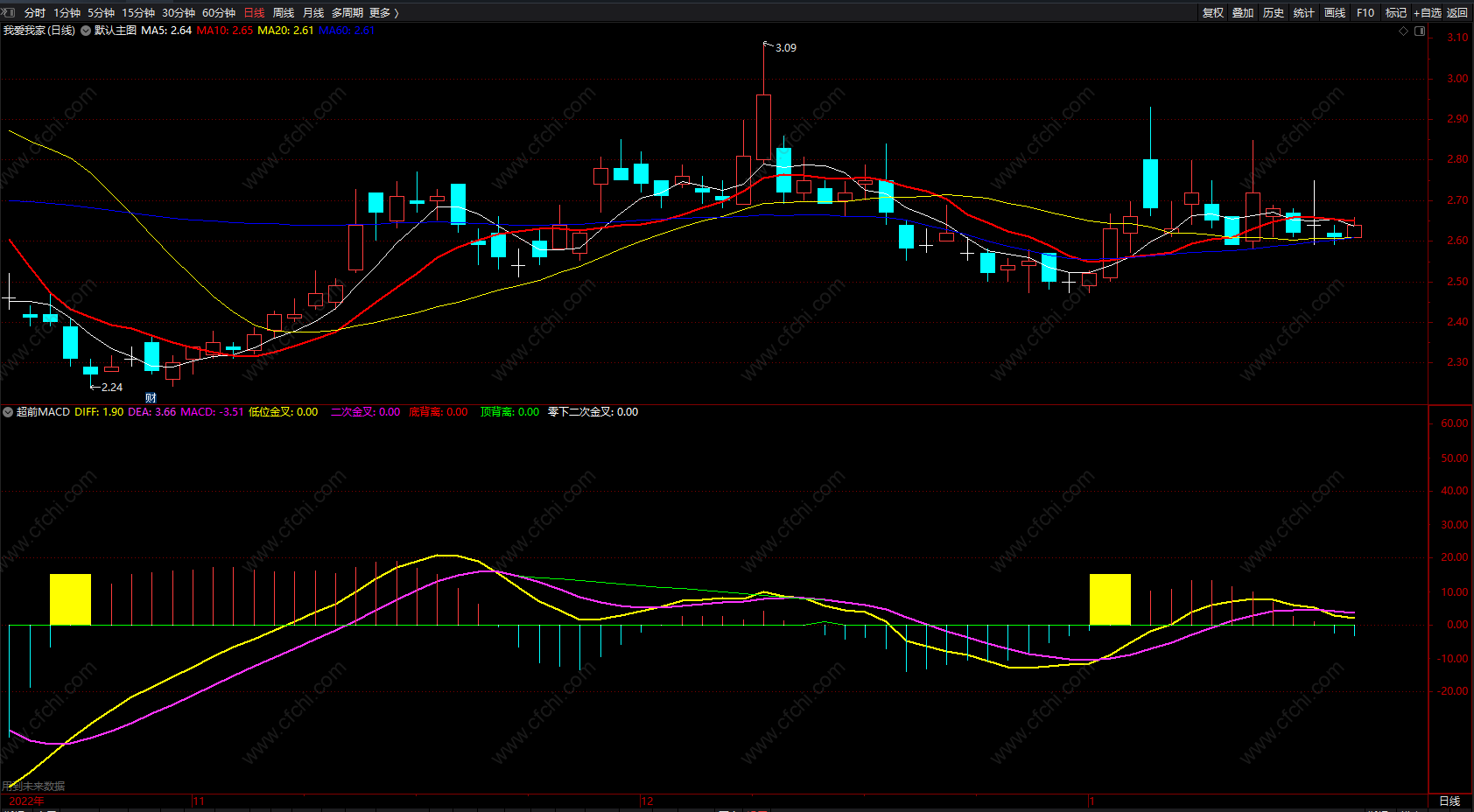Activate the 画线 drawing tool button

pyautogui.click(x=1335, y=12)
